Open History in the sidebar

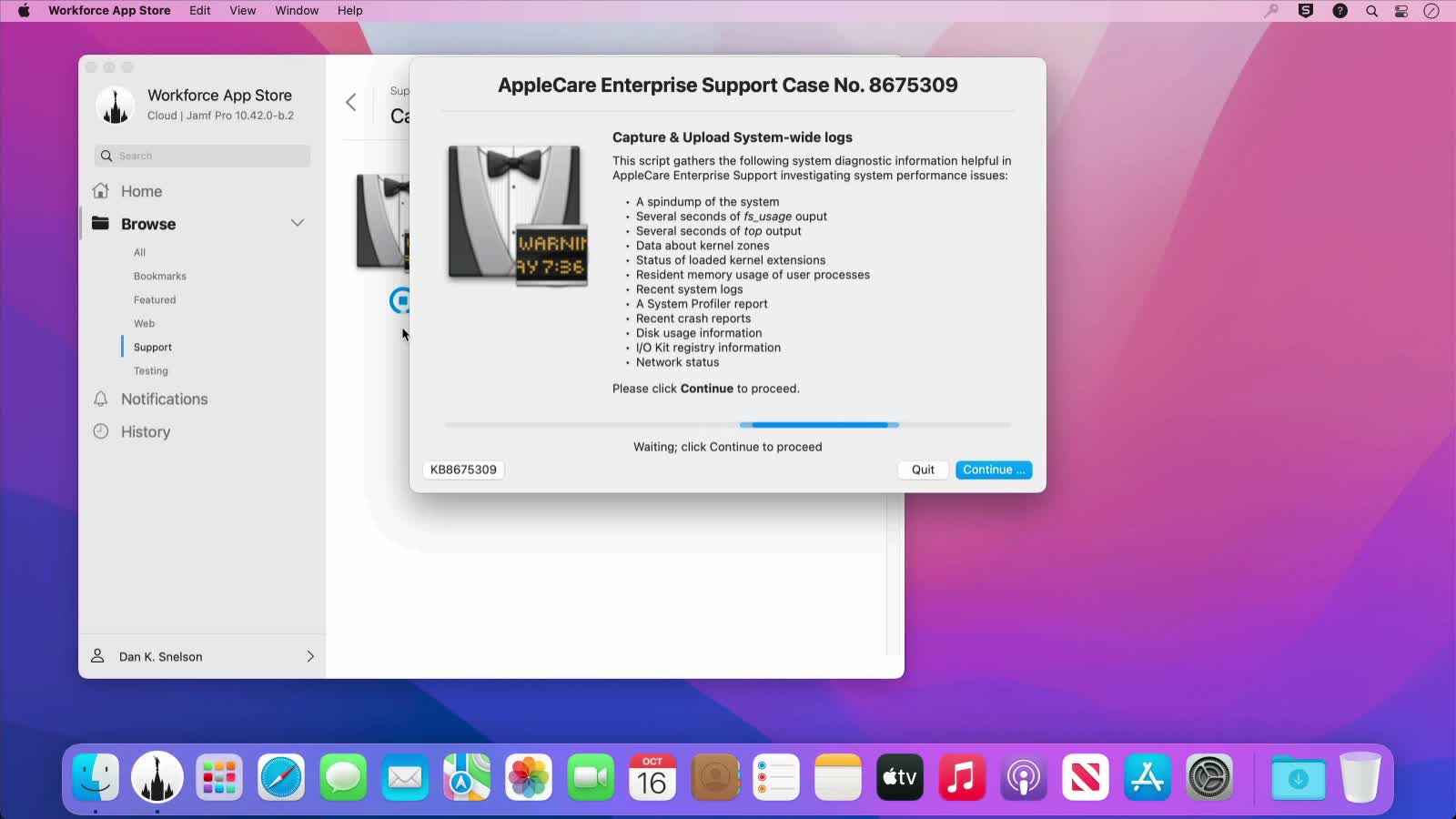click(x=145, y=431)
